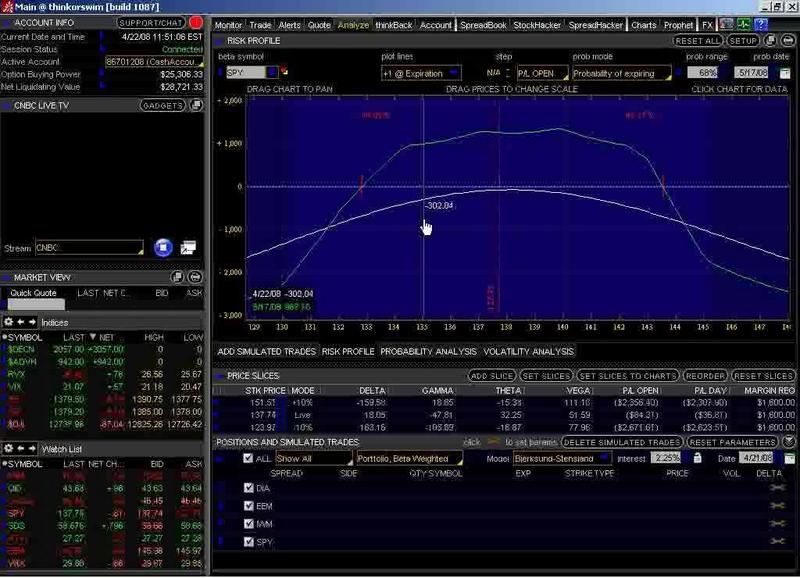Open the CNBC video pop-out window icon
This screenshot has height=578, width=800.
(x=188, y=247)
